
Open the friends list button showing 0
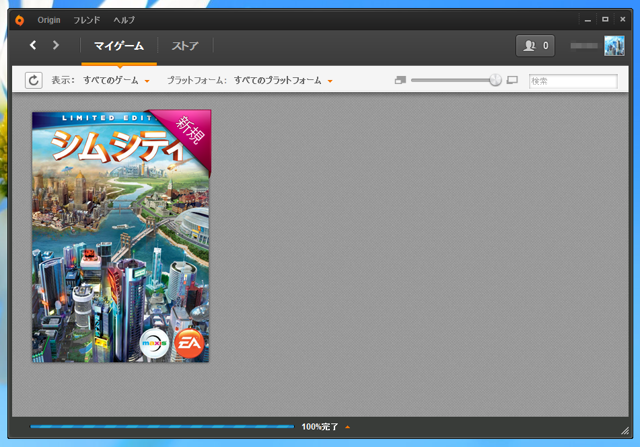535,45
